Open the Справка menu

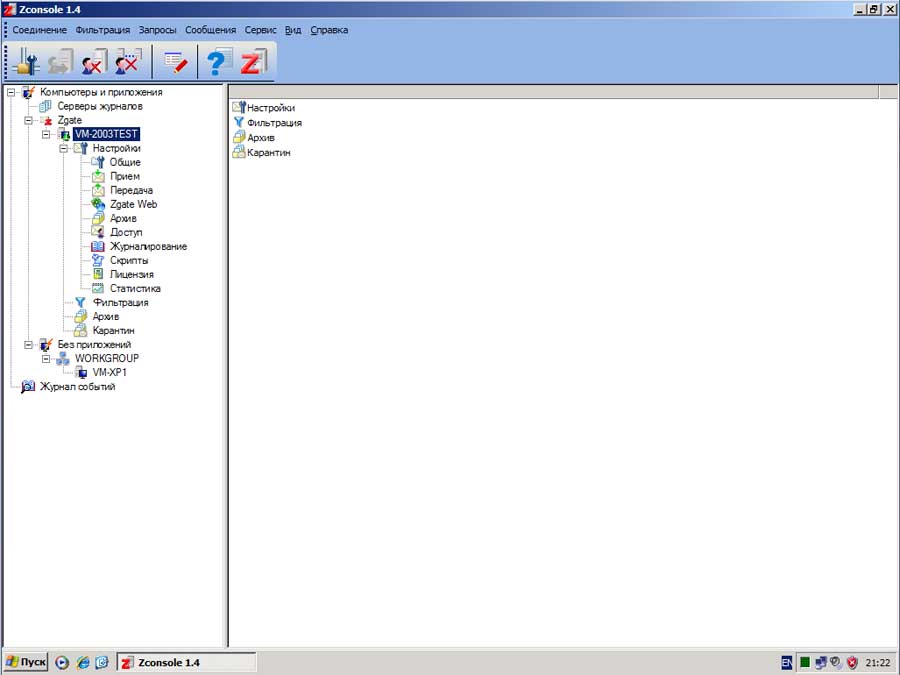329,30
